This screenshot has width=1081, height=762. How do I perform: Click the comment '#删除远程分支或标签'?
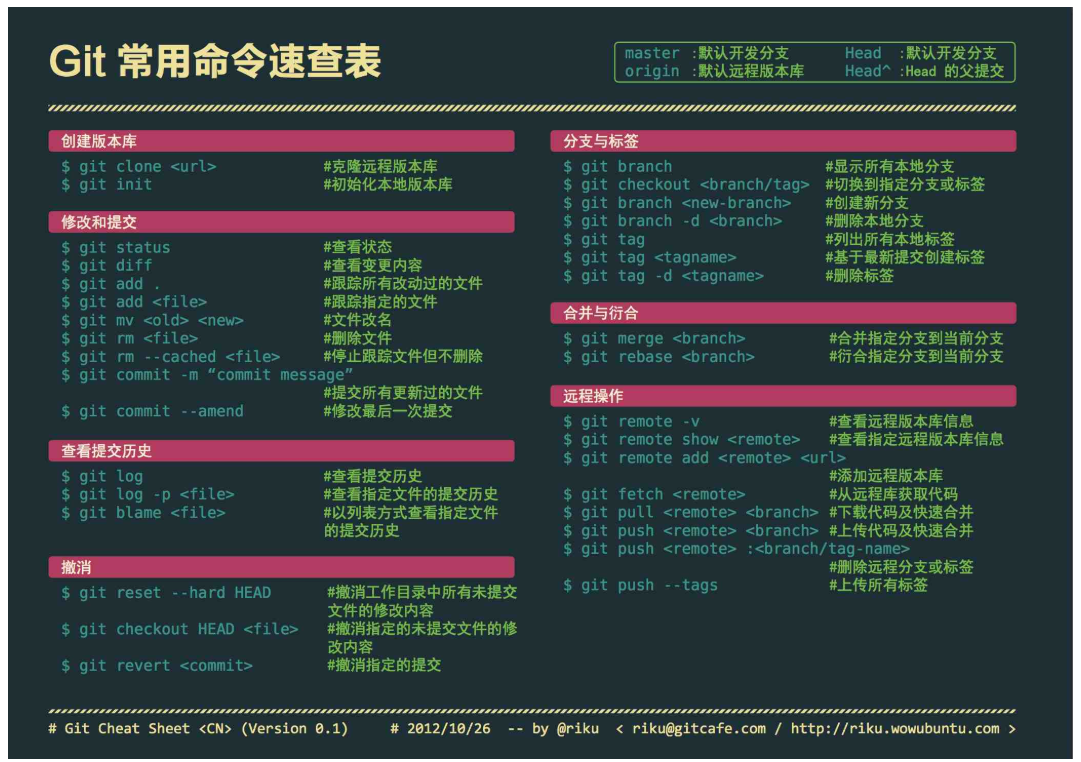[901, 568]
